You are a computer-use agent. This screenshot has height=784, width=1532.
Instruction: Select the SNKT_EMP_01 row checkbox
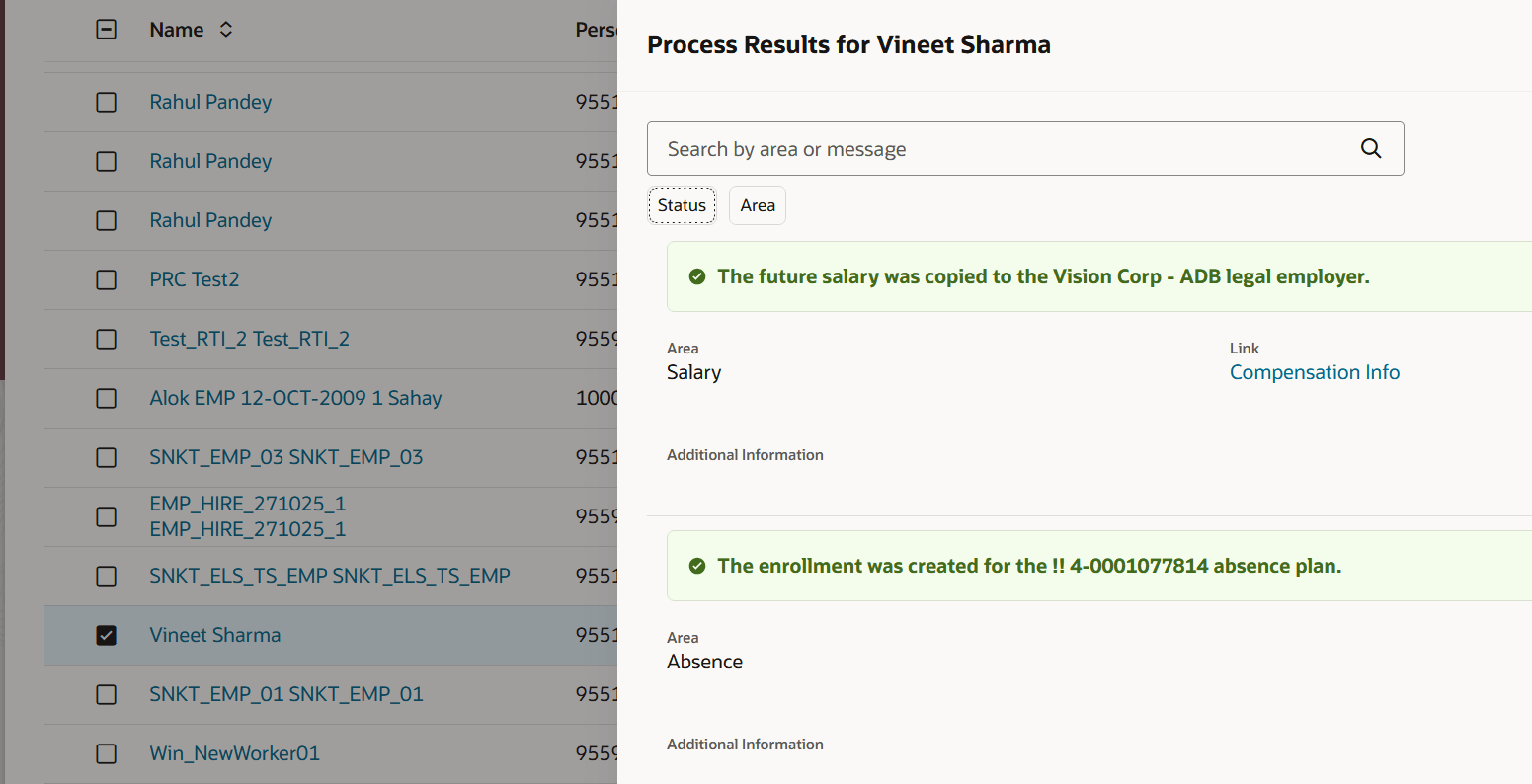point(106,694)
